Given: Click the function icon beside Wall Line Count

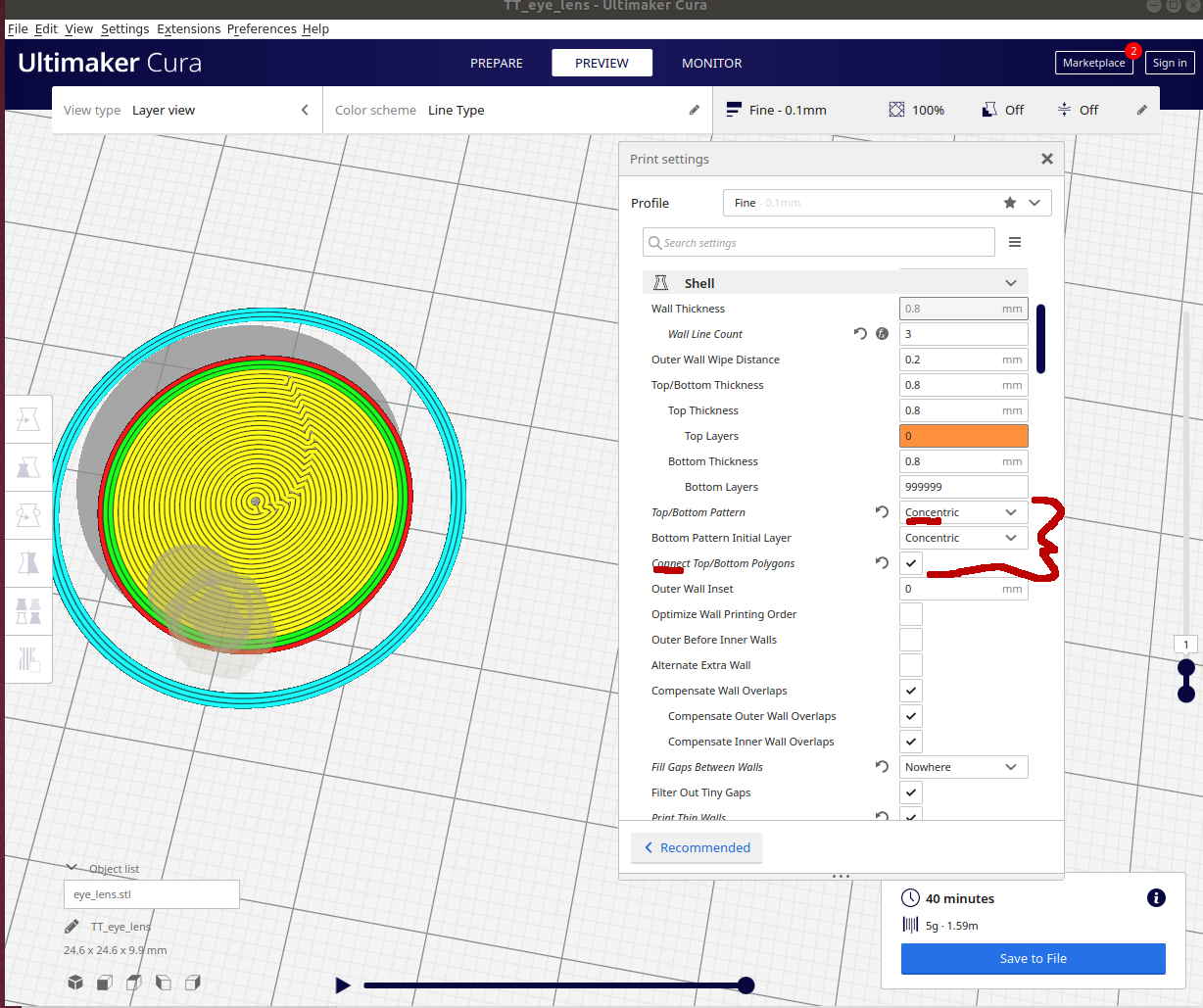Looking at the screenshot, I should [882, 334].
